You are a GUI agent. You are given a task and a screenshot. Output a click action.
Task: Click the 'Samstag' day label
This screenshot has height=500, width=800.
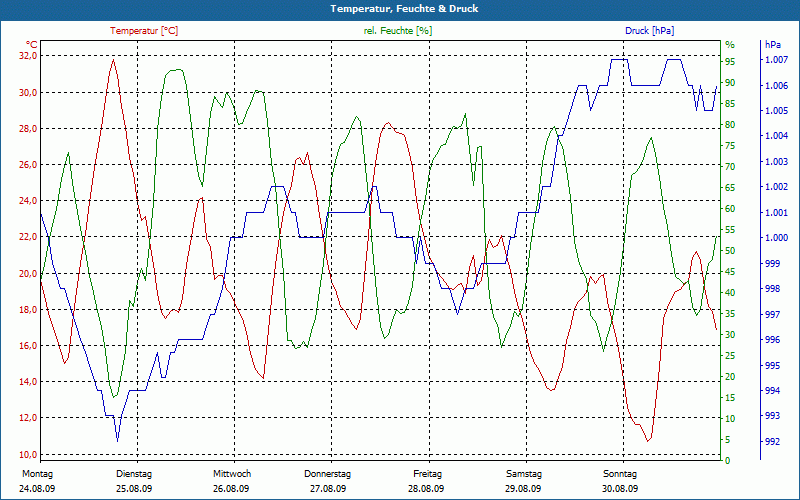coord(524,474)
